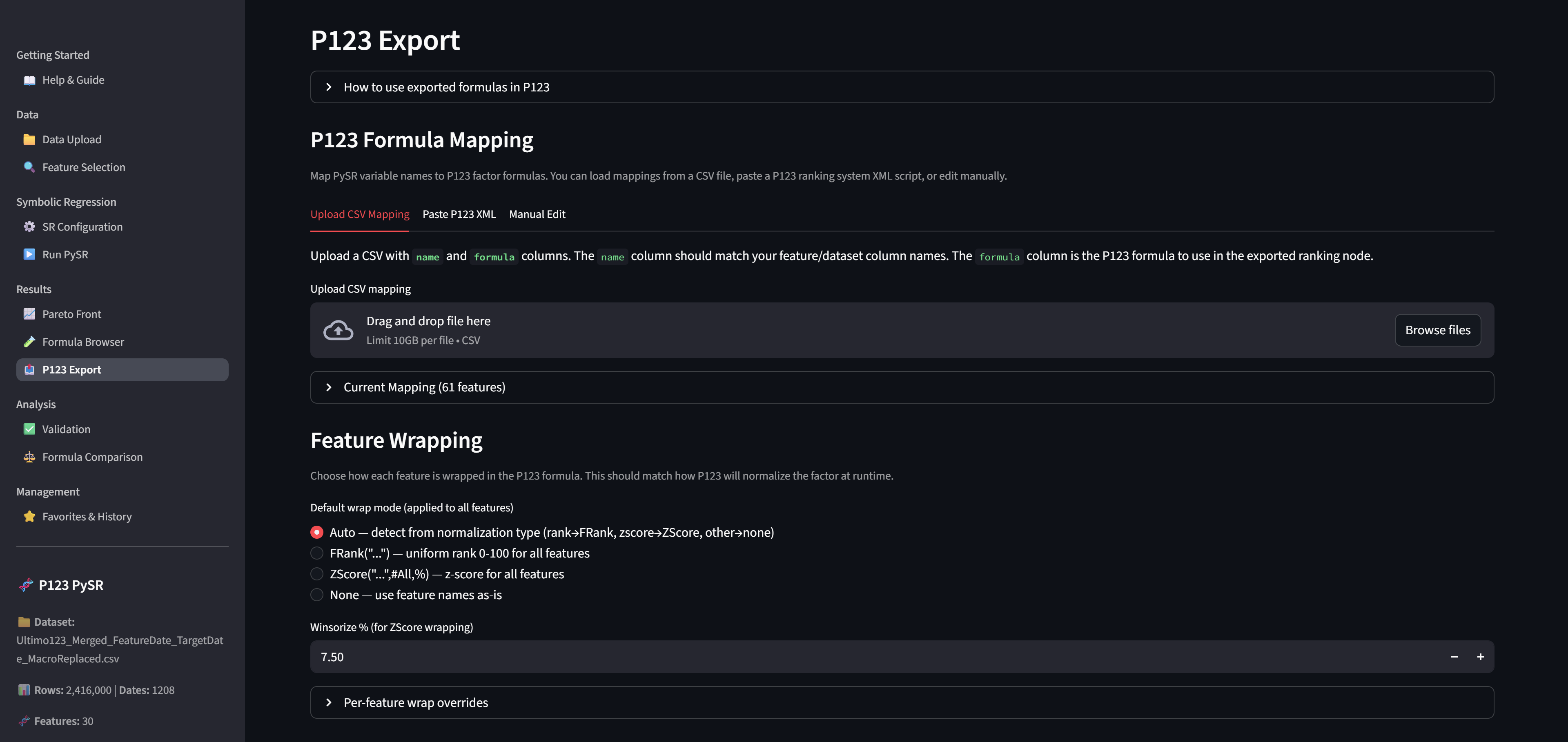This screenshot has height=742, width=1568.
Task: Choose None — use feature names as-is
Action: [317, 594]
